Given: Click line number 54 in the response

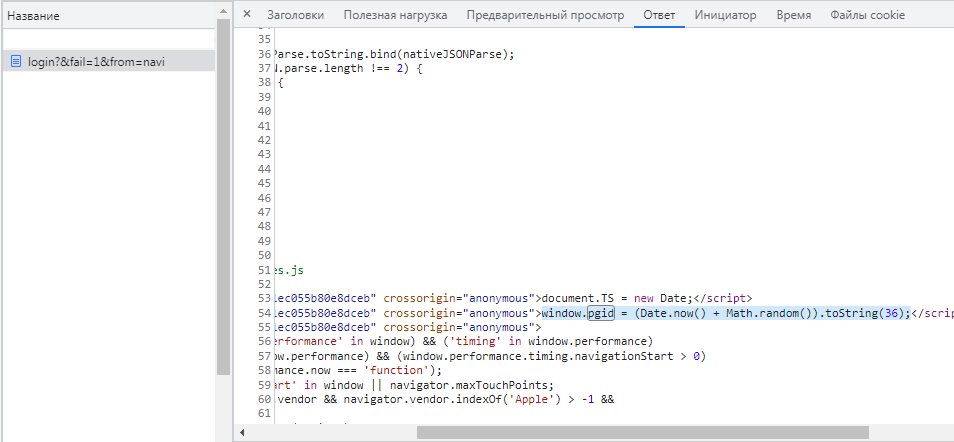Looking at the screenshot, I should pyautogui.click(x=264, y=313).
